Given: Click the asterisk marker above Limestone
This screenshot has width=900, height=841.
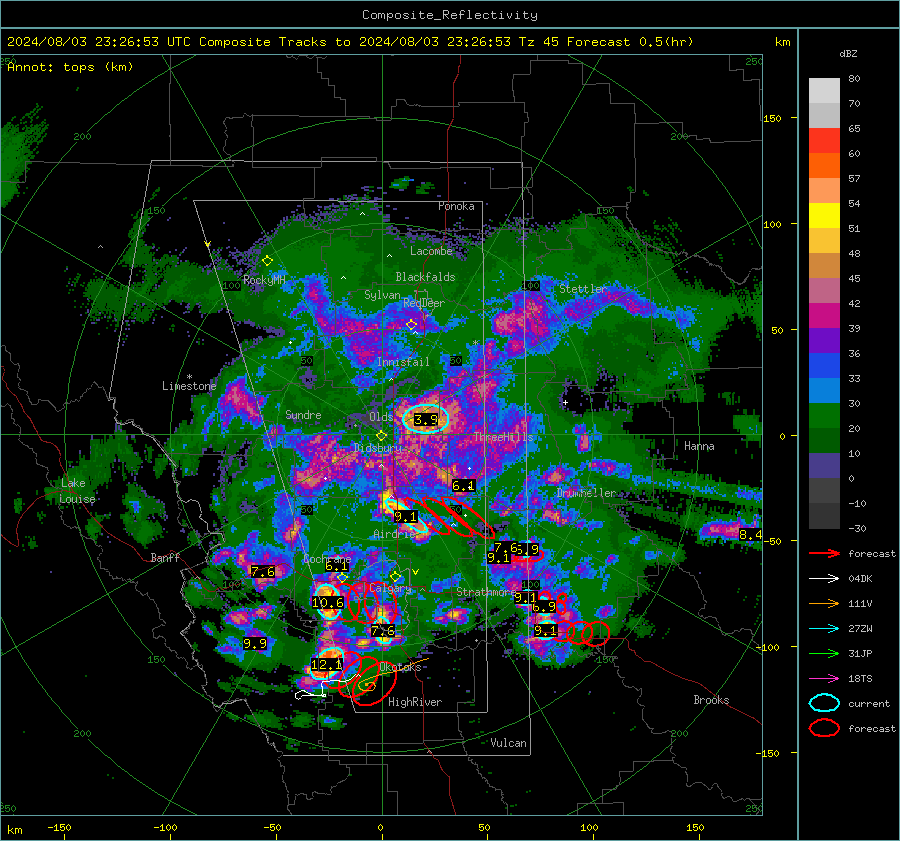Looking at the screenshot, I should click(189, 378).
